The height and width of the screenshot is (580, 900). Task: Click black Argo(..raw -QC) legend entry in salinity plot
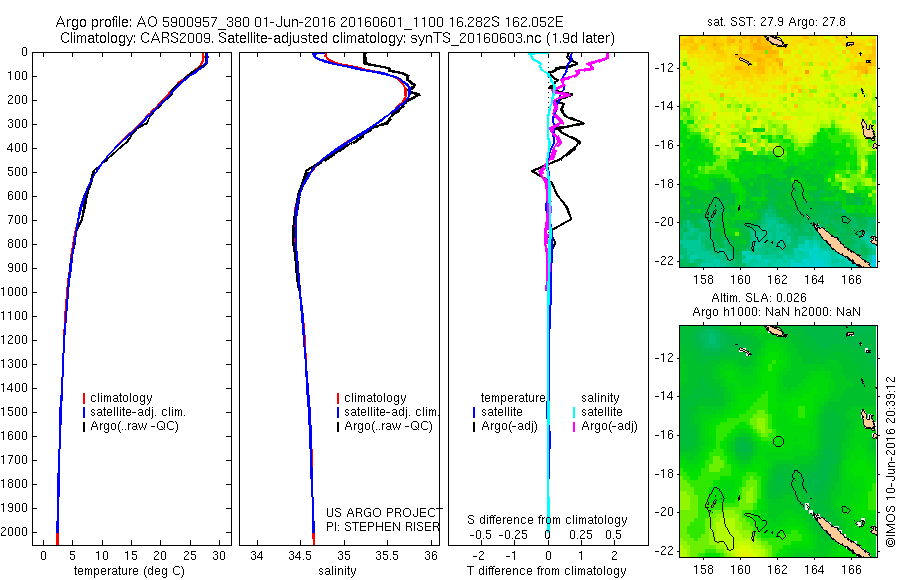pyautogui.click(x=385, y=426)
